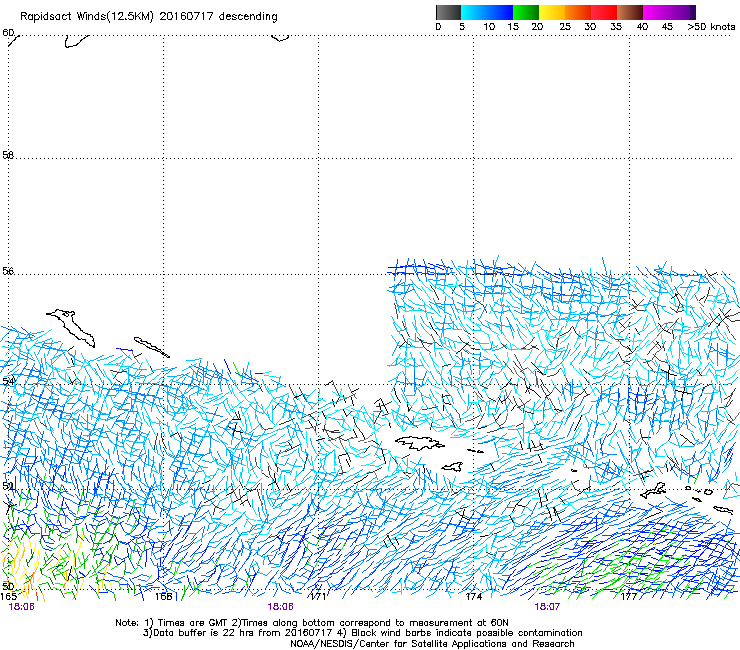The image size is (740, 650).
Task: Click the legend label '10'
Action: 489,27
